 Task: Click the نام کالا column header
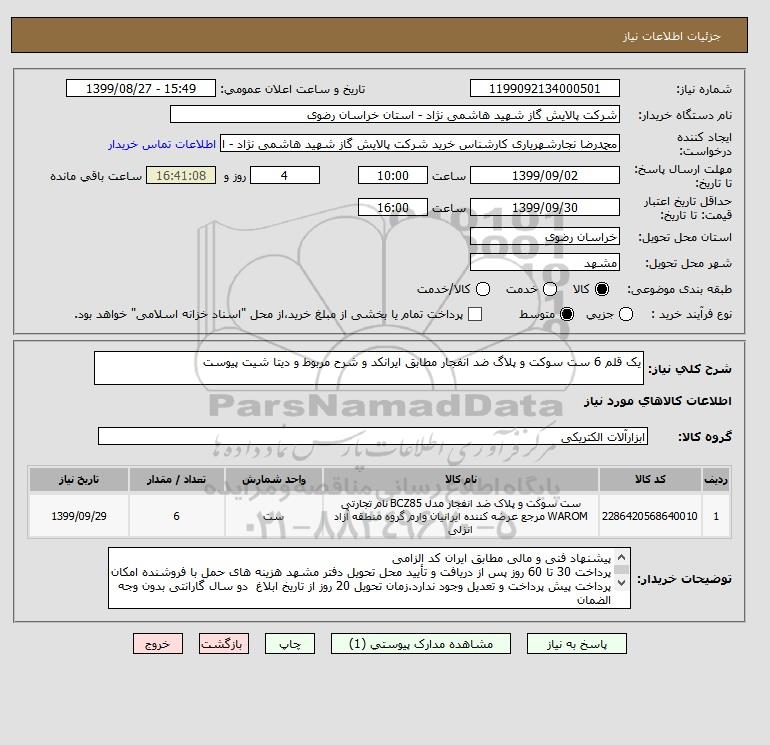[461, 479]
